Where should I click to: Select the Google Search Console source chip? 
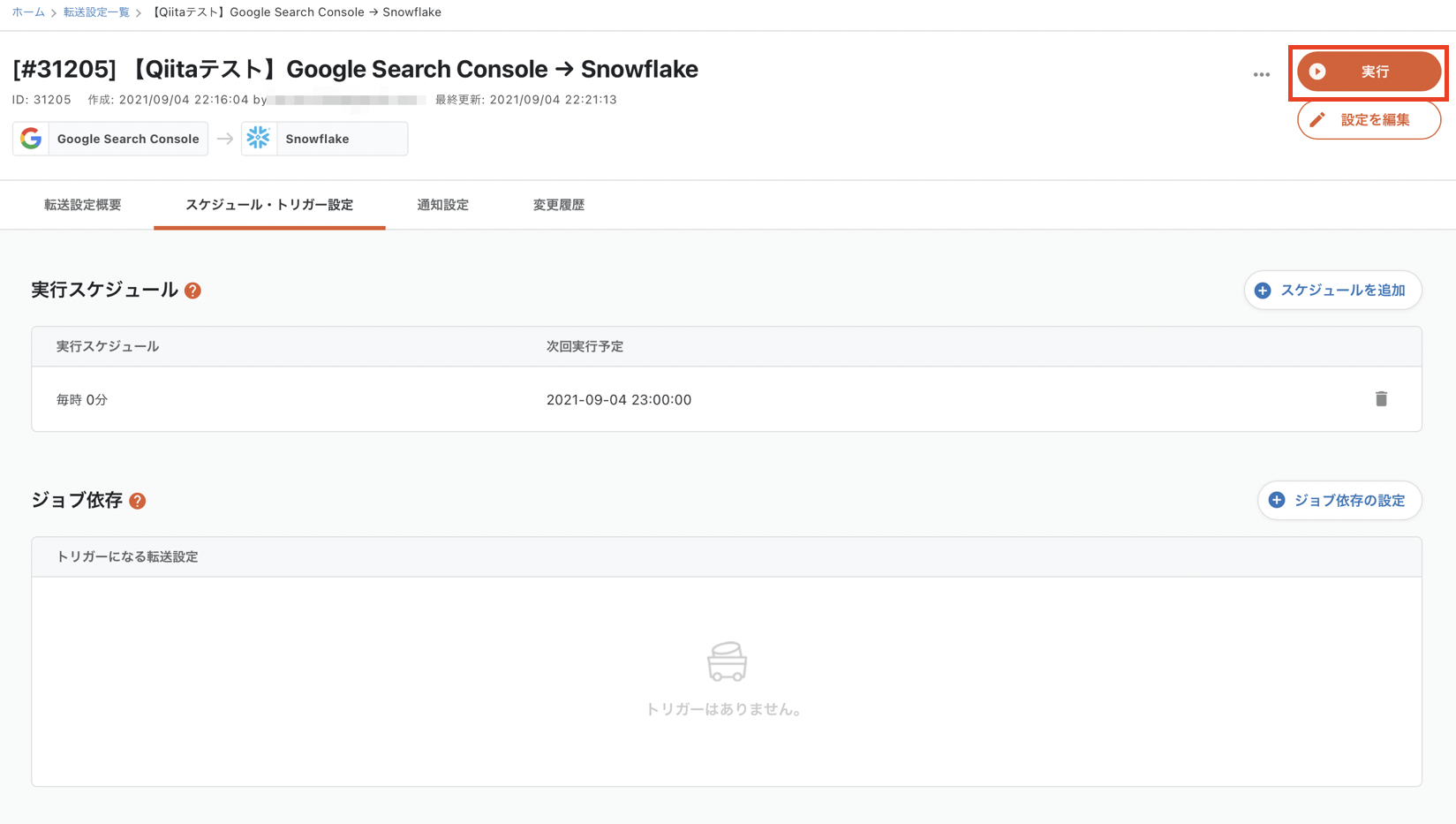pyautogui.click(x=110, y=139)
